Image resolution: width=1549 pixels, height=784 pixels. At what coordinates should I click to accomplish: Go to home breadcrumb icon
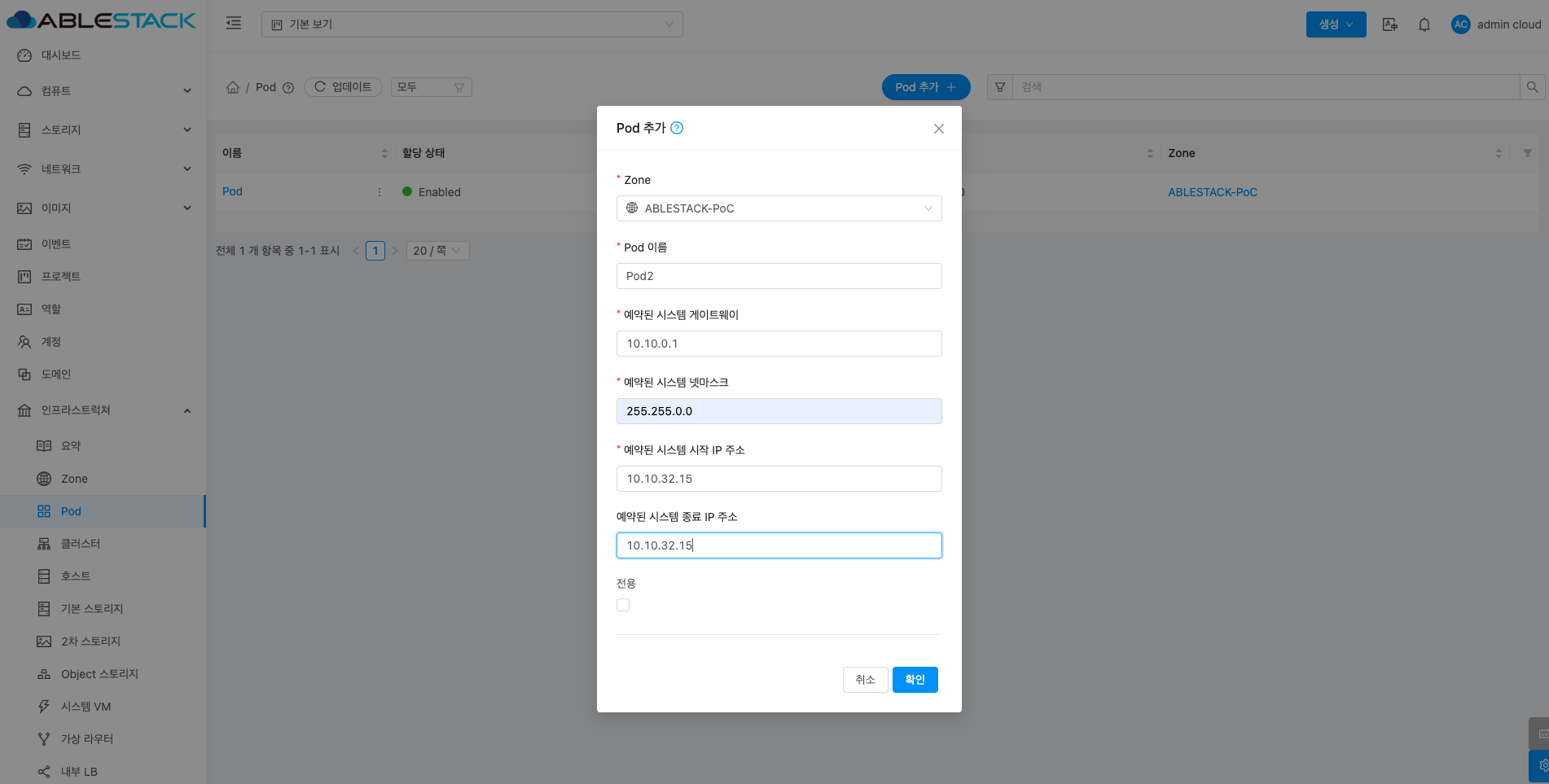pos(233,87)
